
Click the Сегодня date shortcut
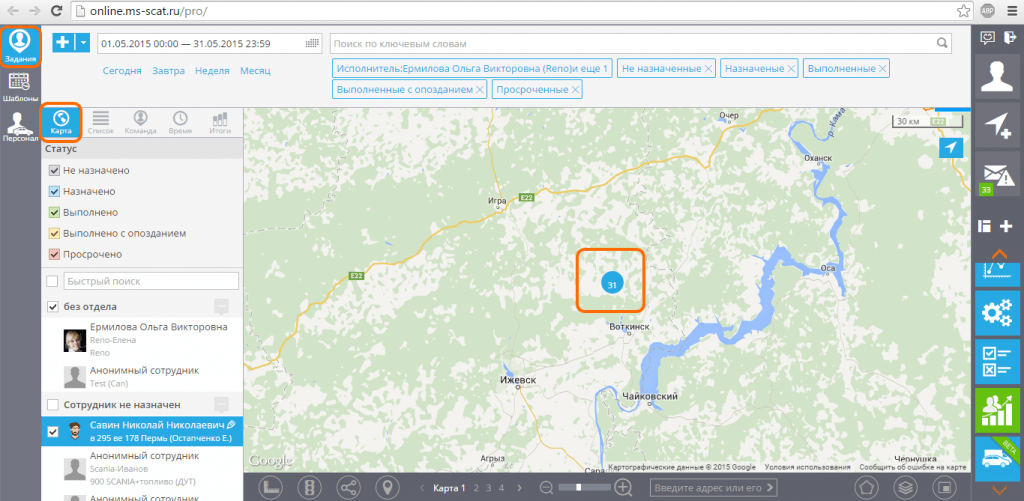click(122, 71)
